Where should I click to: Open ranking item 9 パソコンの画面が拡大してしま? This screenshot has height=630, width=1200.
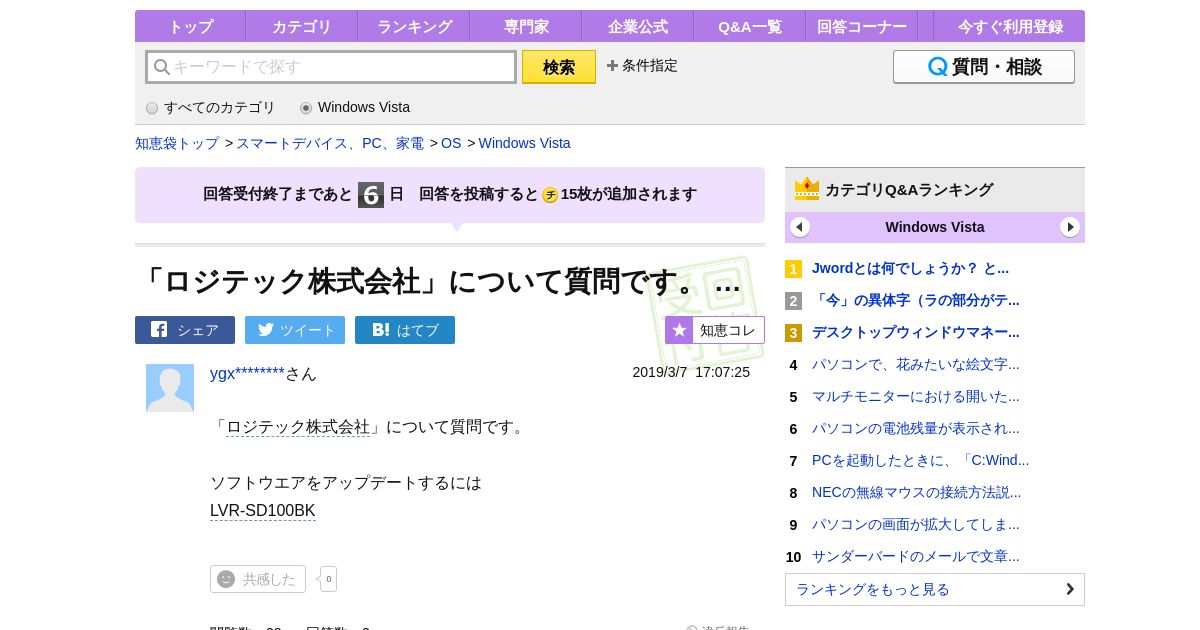coord(916,524)
